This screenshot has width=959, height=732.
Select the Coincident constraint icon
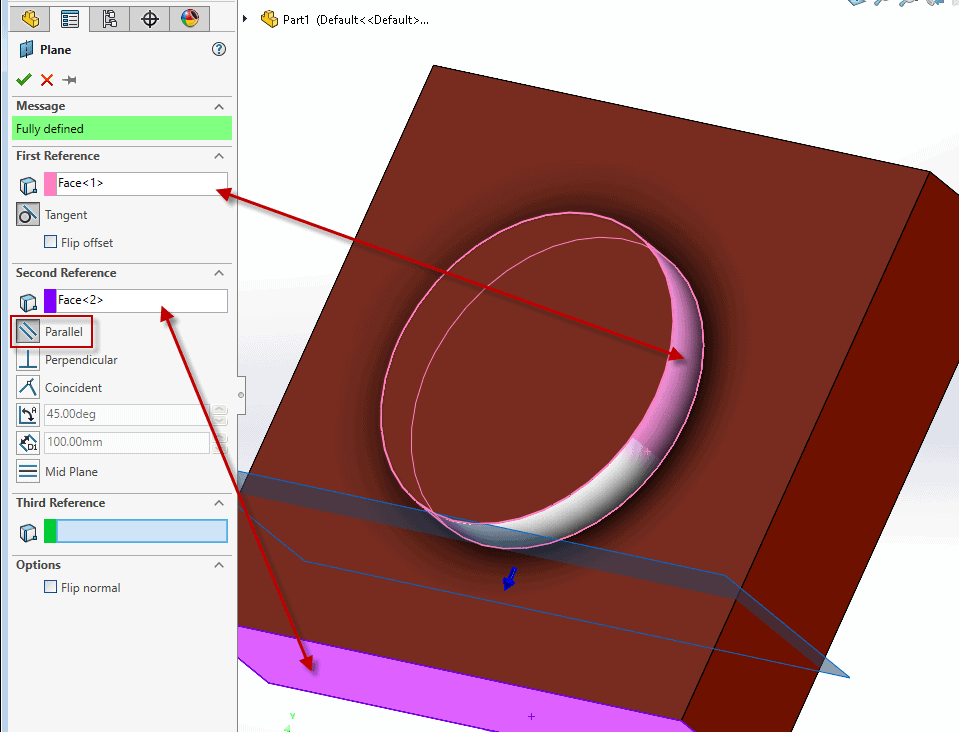pyautogui.click(x=27, y=387)
